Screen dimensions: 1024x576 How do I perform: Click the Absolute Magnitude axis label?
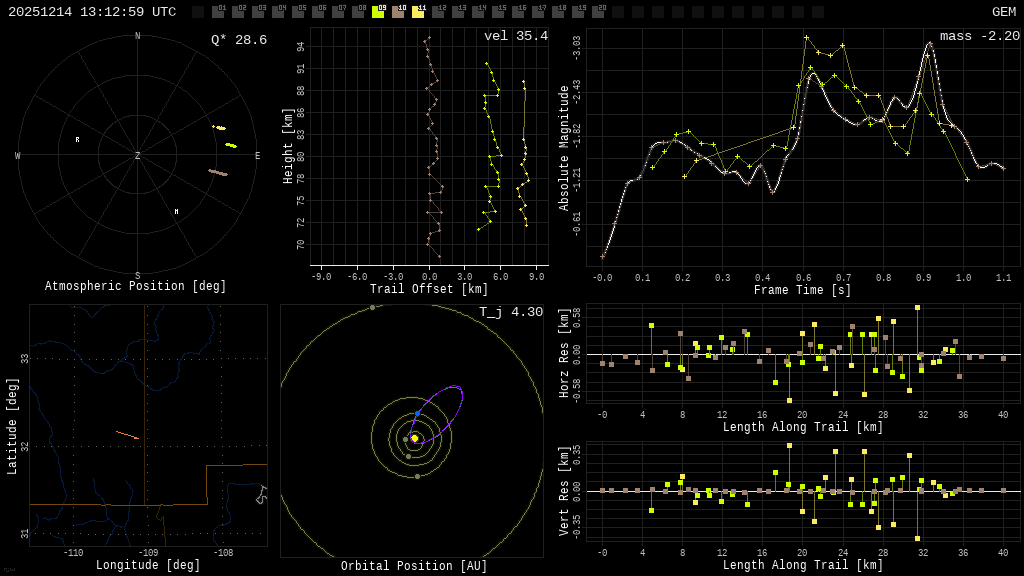pos(564,148)
